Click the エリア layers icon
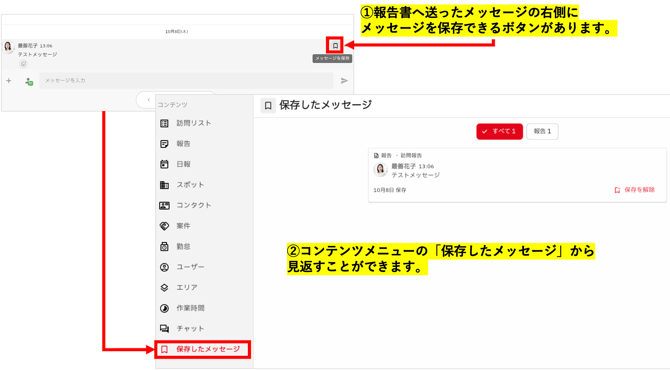The image size is (670, 370). pyautogui.click(x=164, y=288)
